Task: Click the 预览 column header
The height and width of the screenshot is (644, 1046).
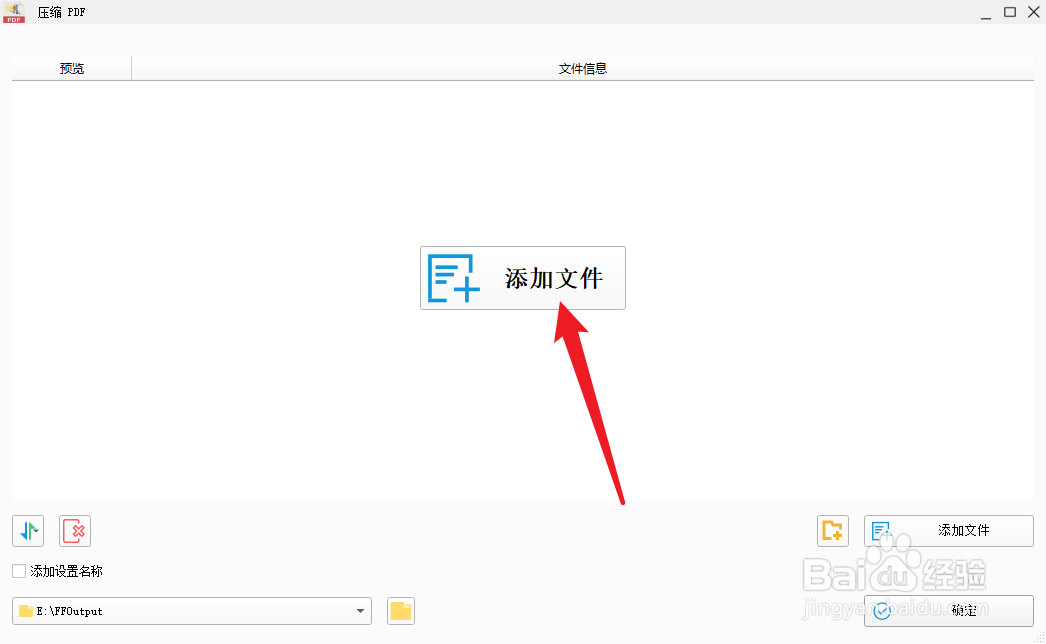Action: pos(71,68)
